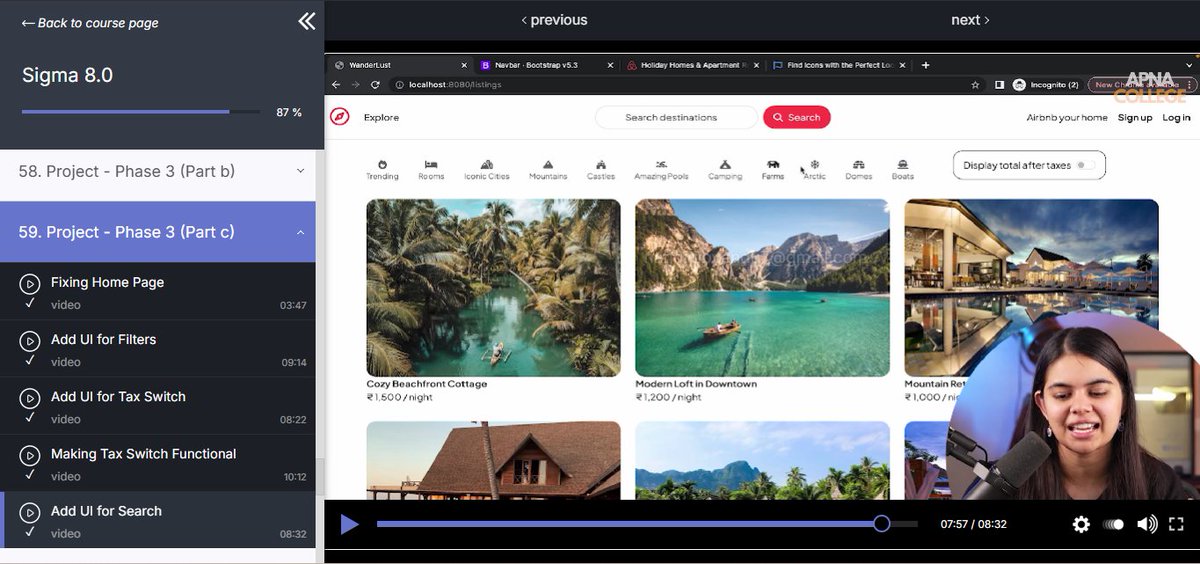Image resolution: width=1200 pixels, height=564 pixels.
Task: Click Airbnb your home link
Action: [x=1067, y=117]
